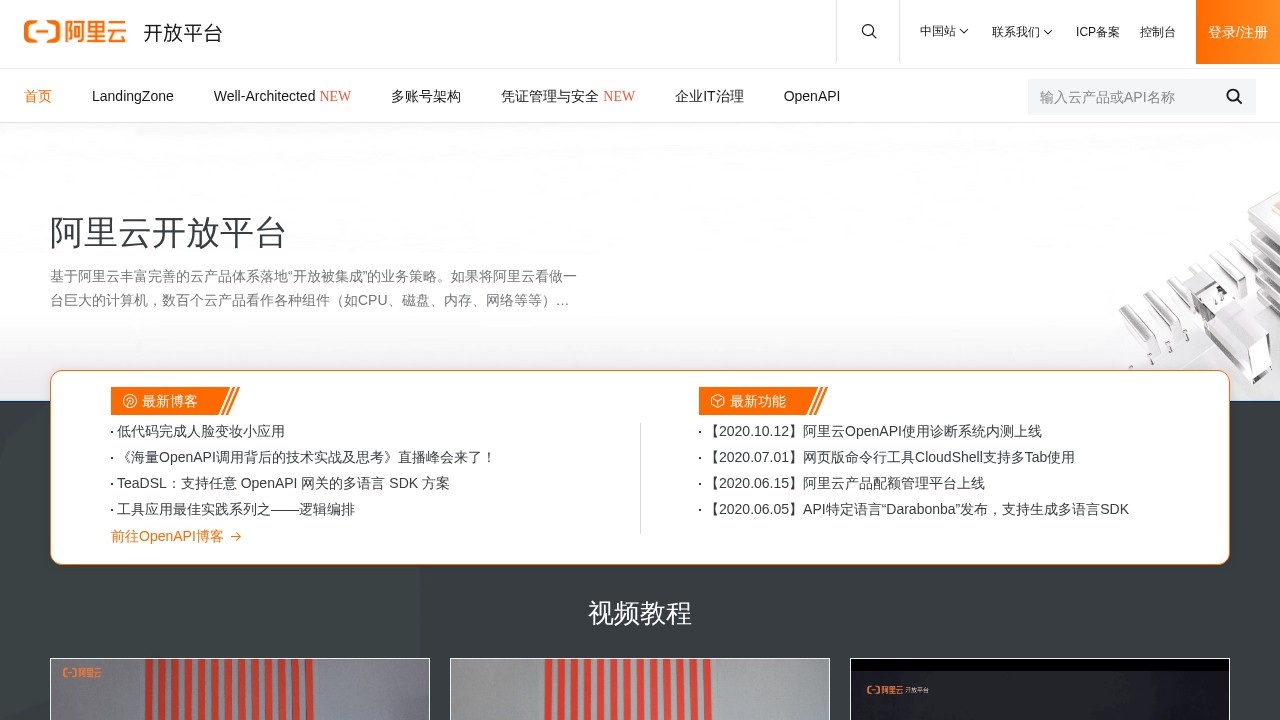Screen dimensions: 1280x720
Task: Switch to the LandingZone tab
Action: (132, 97)
